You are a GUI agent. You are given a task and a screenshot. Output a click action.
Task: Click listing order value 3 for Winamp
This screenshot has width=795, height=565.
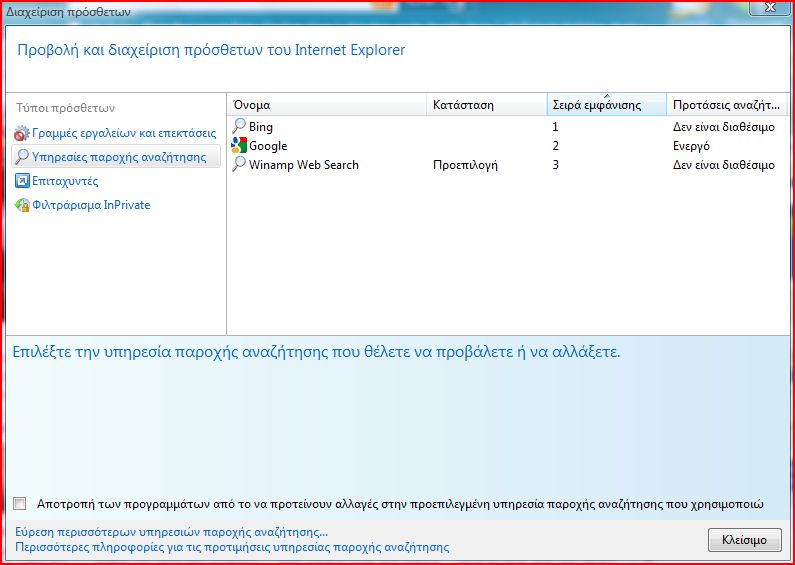[556, 165]
